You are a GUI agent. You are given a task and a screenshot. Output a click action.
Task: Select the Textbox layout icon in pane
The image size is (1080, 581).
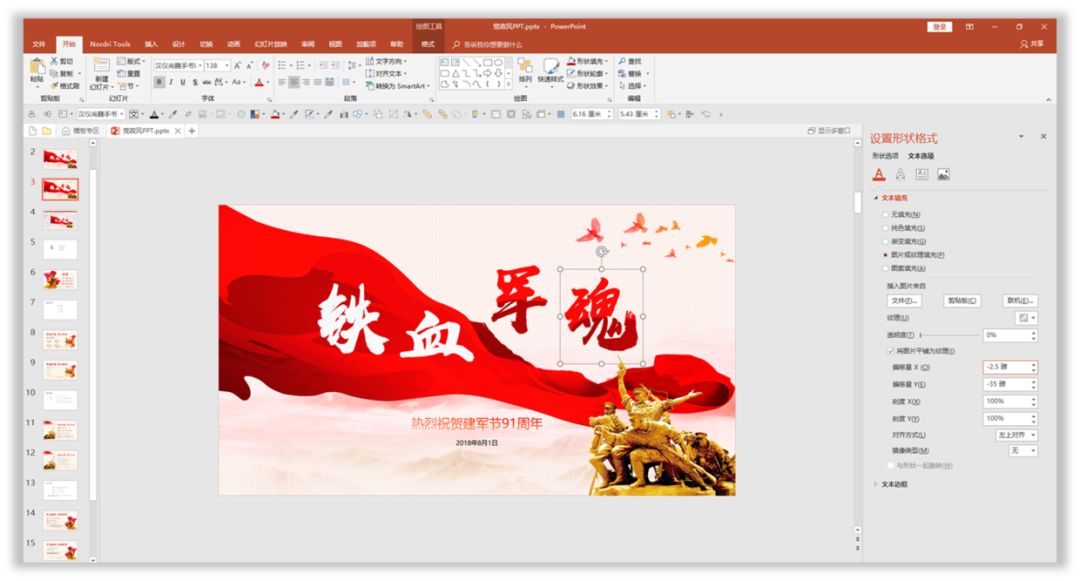click(922, 174)
